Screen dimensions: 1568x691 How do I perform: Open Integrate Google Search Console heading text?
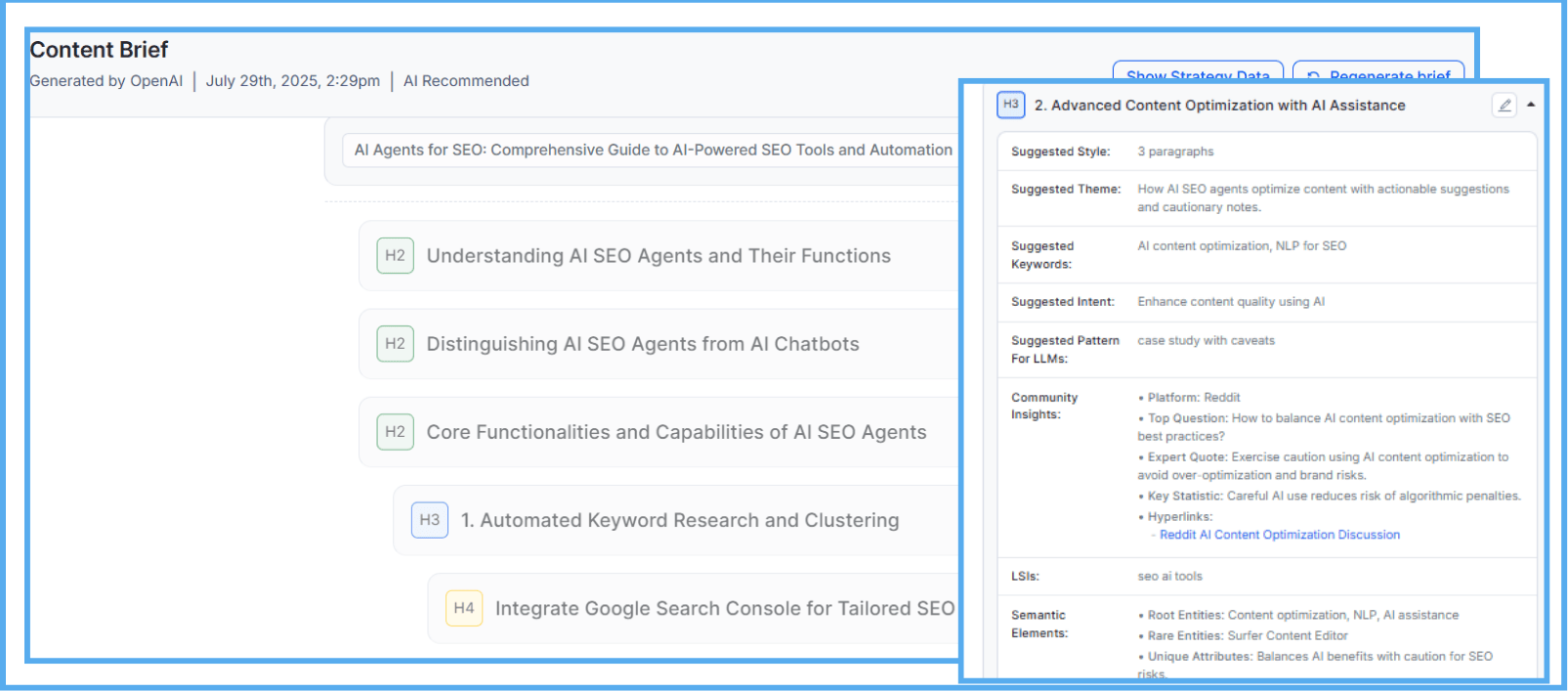point(724,608)
